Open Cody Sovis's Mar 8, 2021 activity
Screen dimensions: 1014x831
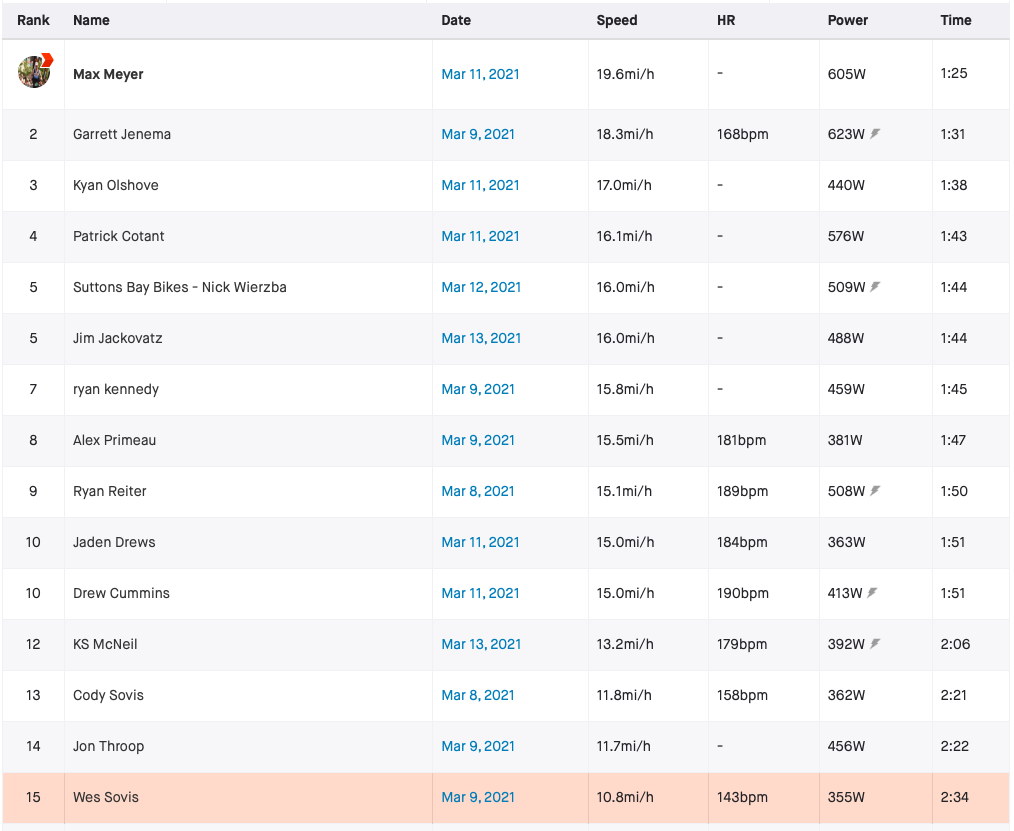coord(476,695)
